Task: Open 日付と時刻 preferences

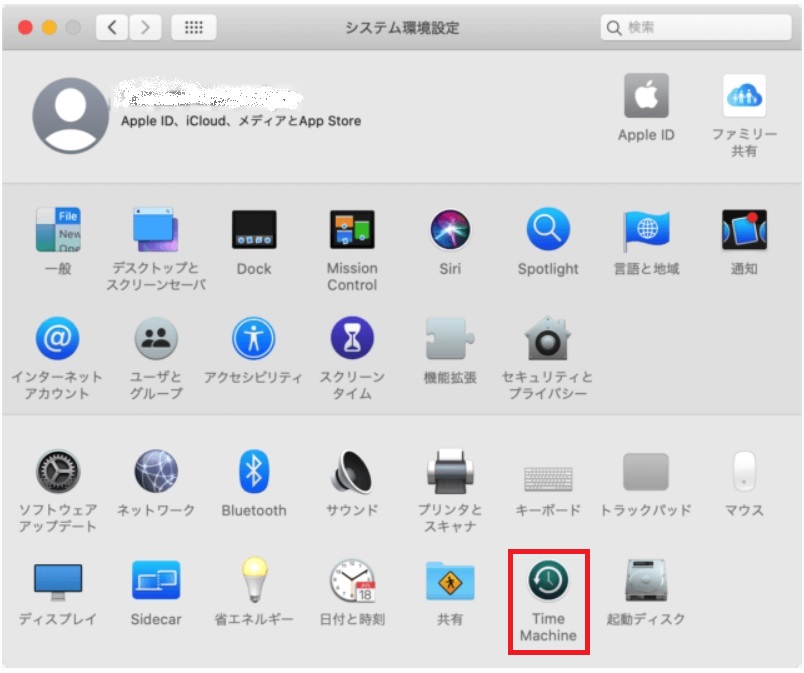Action: [353, 580]
